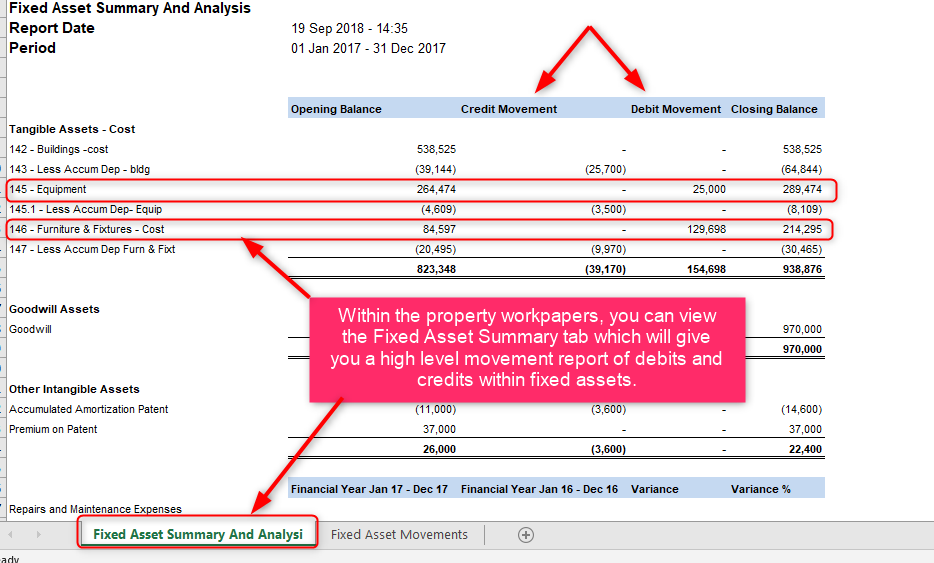Select 147 - Less Accum Dep Furn & Fixt label

coord(92,249)
